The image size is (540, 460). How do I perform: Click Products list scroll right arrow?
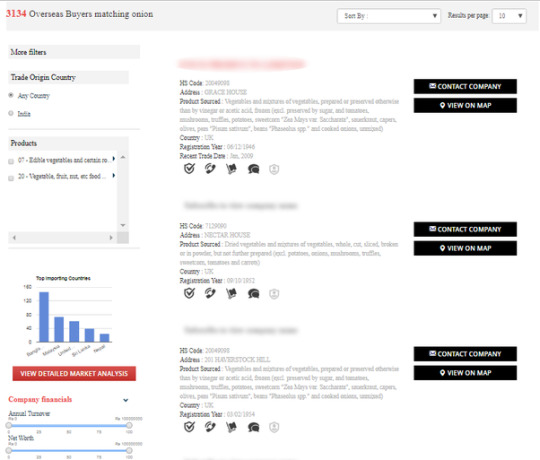point(111,238)
